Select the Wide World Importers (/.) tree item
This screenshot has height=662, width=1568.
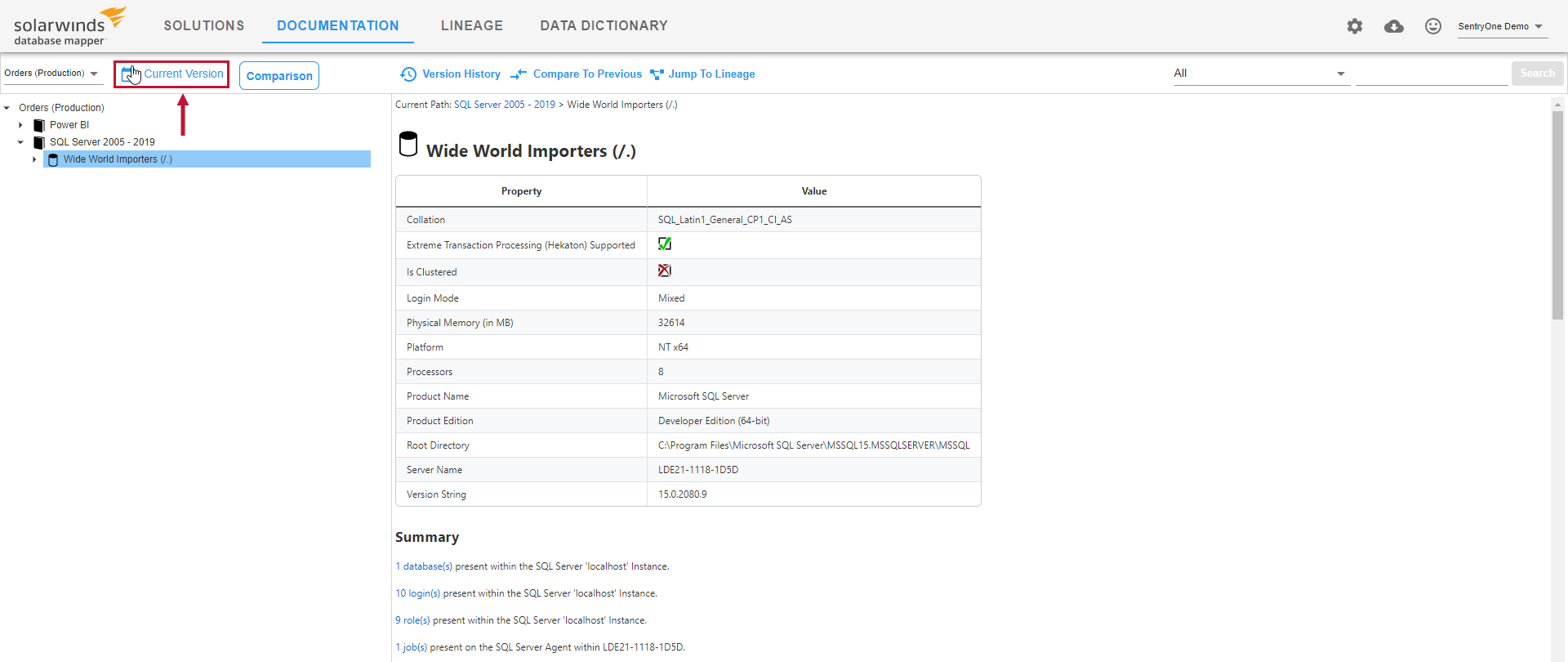[x=207, y=159]
